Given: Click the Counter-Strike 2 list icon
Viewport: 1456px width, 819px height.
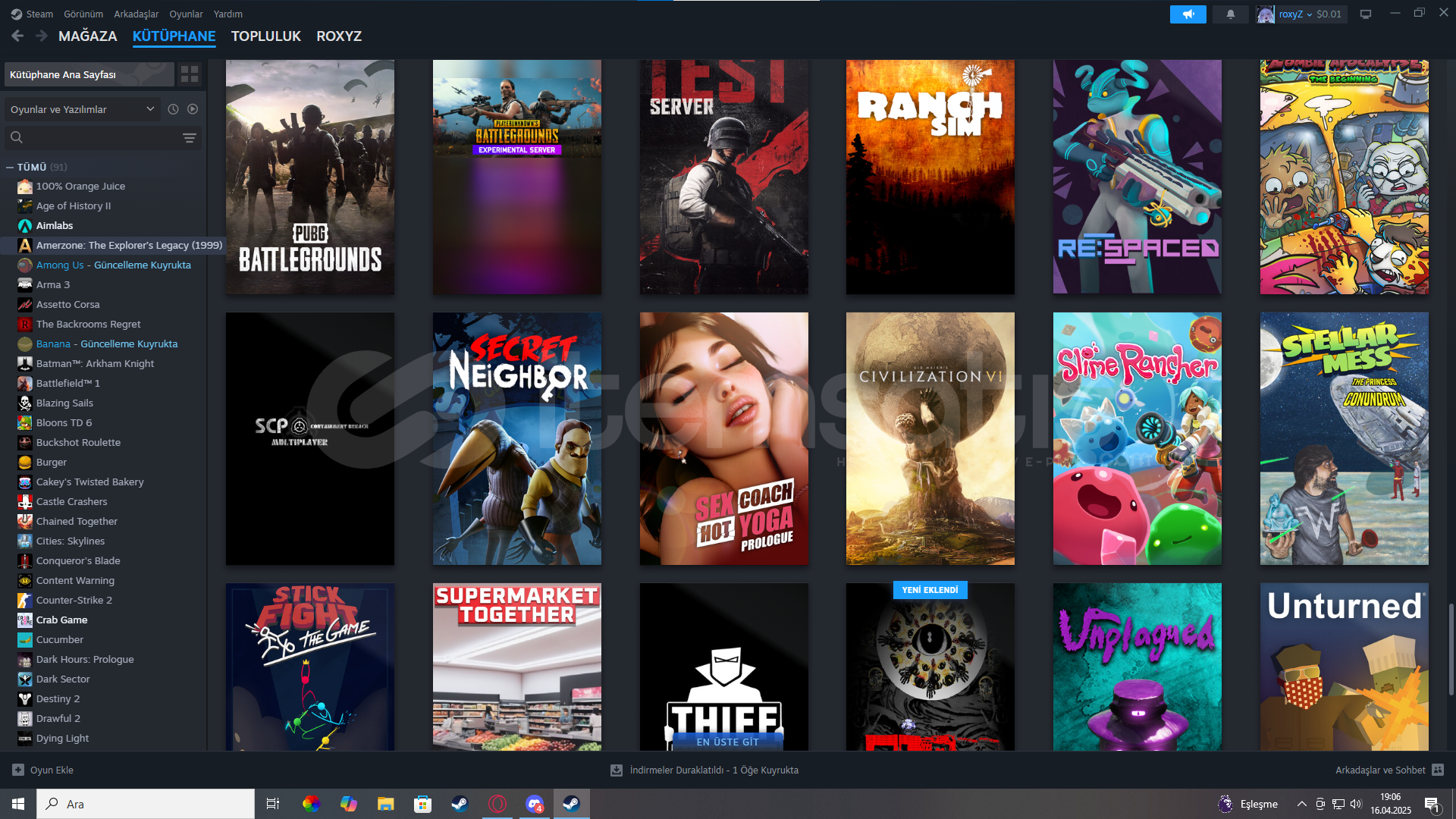Looking at the screenshot, I should [x=25, y=600].
